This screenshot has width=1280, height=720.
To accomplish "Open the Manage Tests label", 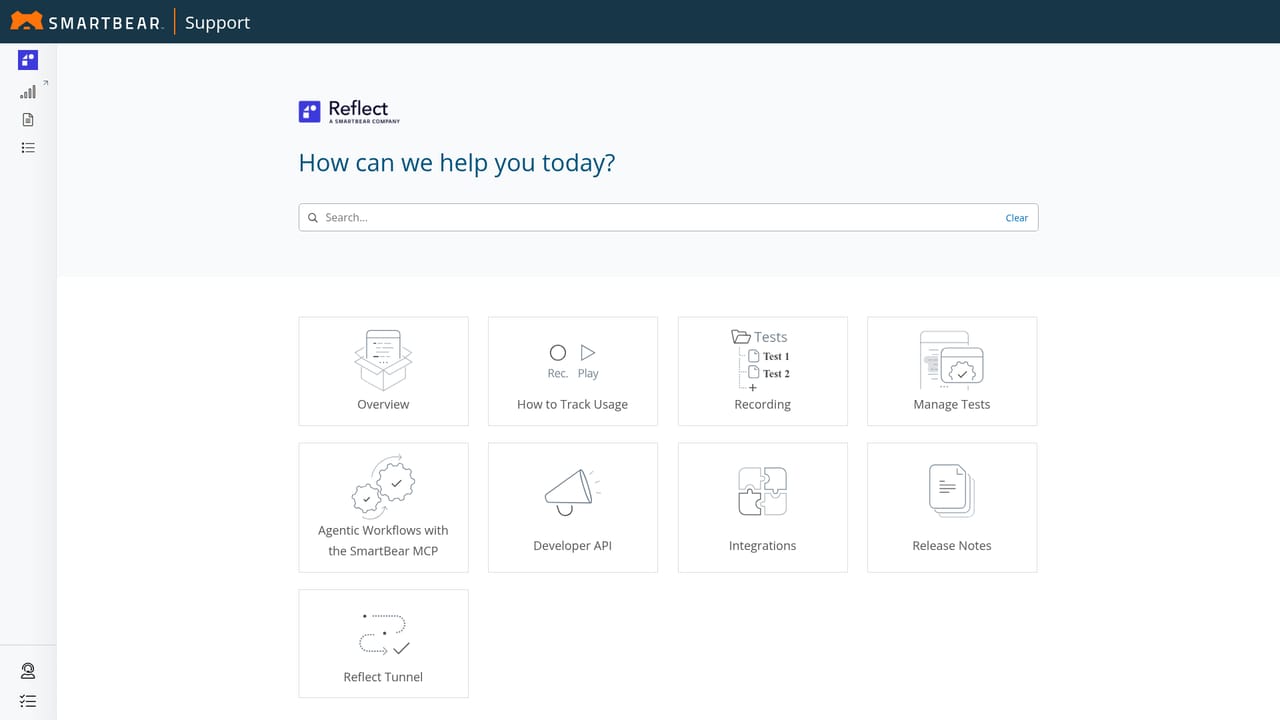I will [x=952, y=404].
